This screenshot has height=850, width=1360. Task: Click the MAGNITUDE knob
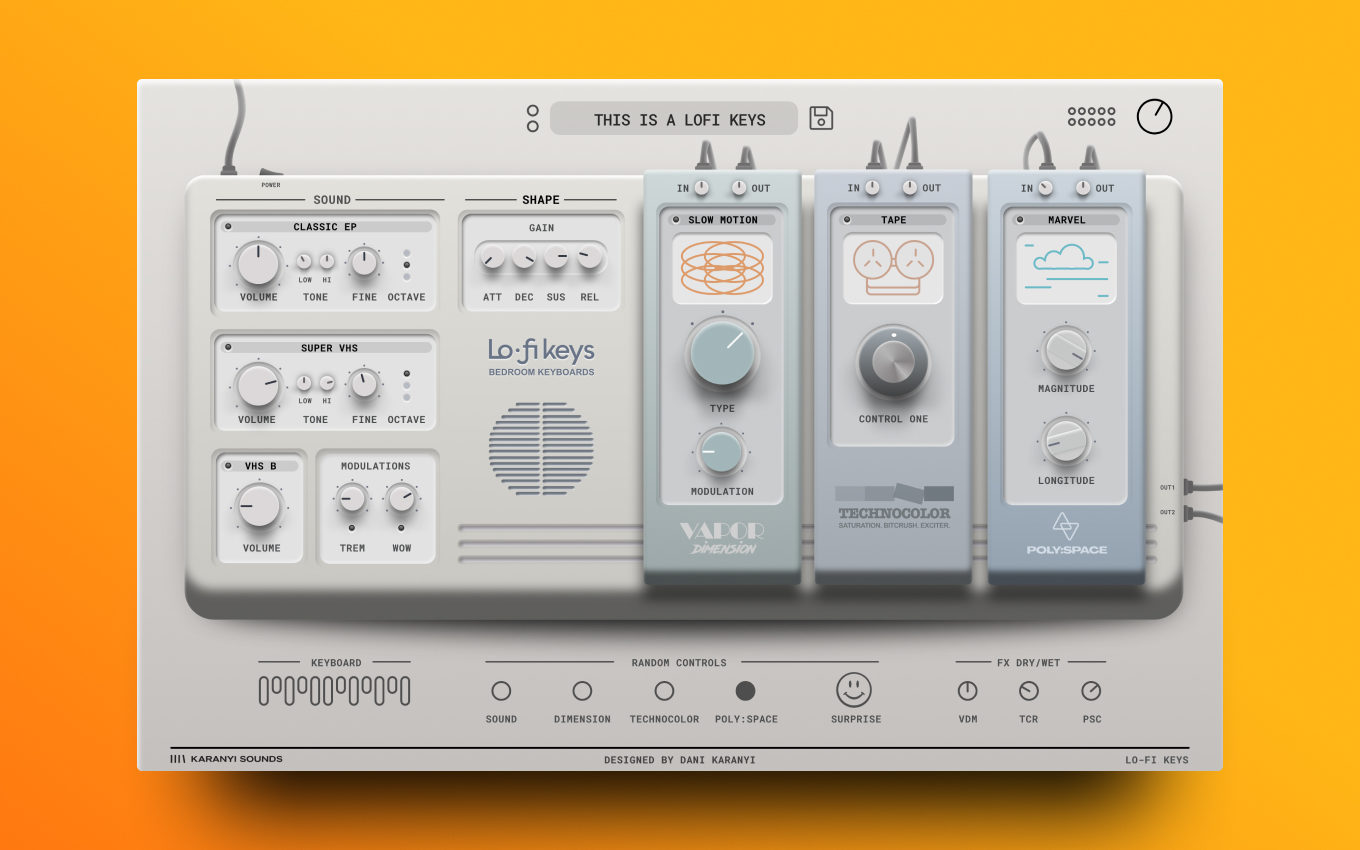pos(1065,351)
